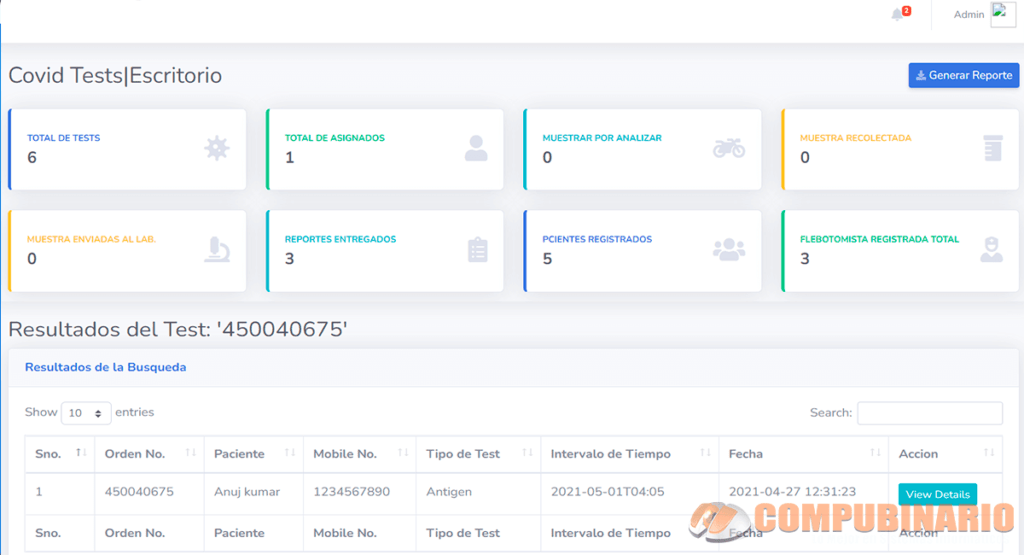Sort table by Mobile No. column arrows
This screenshot has height=555, width=1024.
(403, 452)
